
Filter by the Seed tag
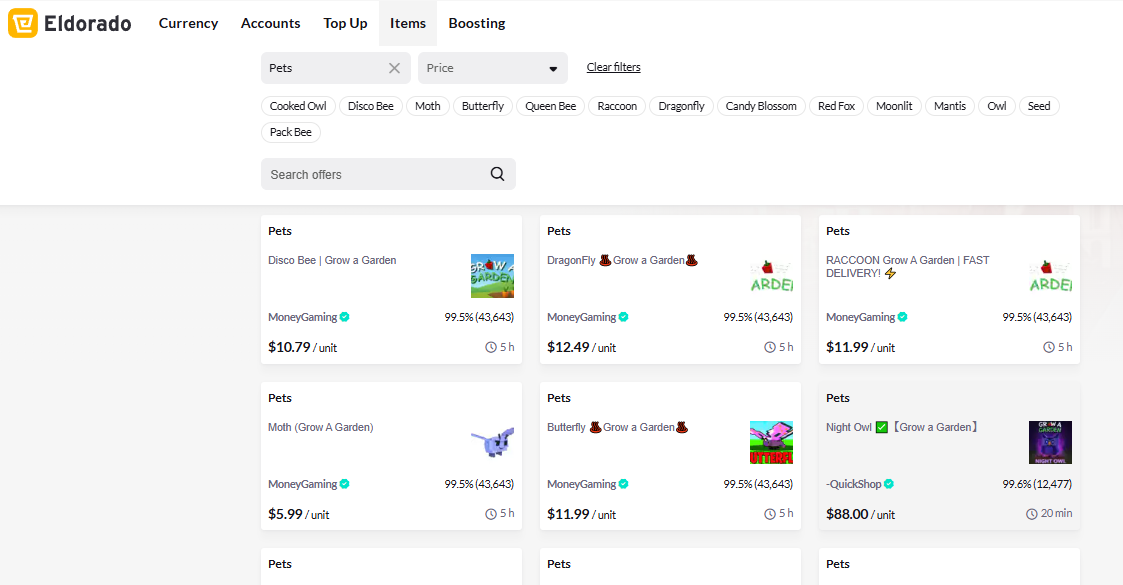coord(1039,106)
